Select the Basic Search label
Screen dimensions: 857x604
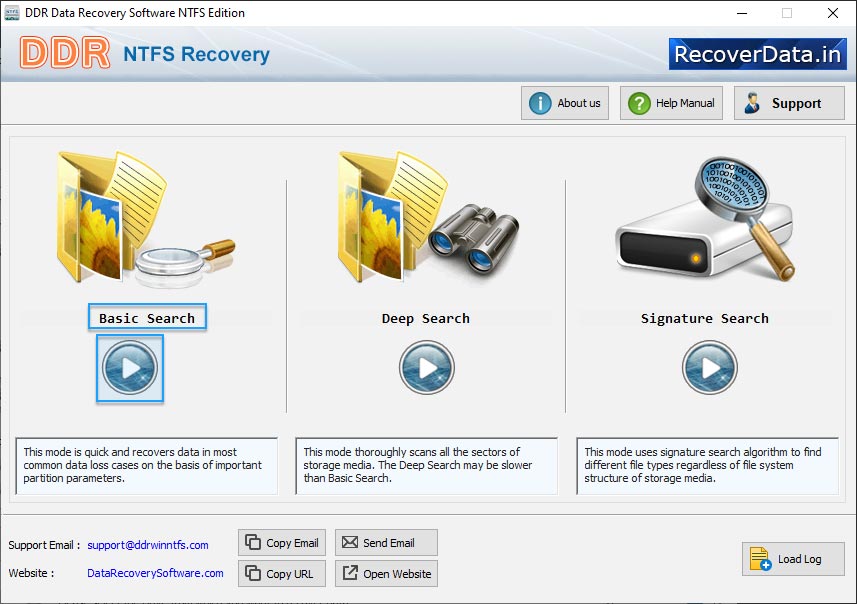click(147, 318)
